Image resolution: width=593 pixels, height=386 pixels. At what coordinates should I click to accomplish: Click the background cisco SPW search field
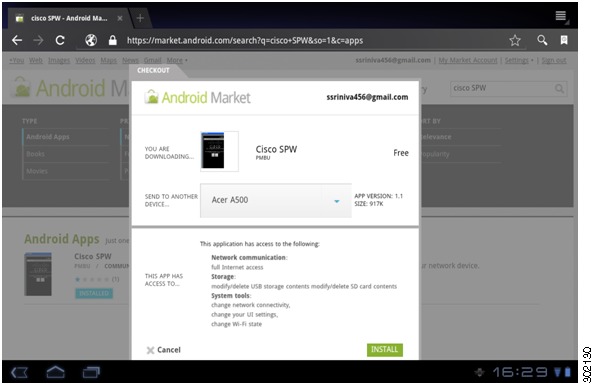pos(501,88)
